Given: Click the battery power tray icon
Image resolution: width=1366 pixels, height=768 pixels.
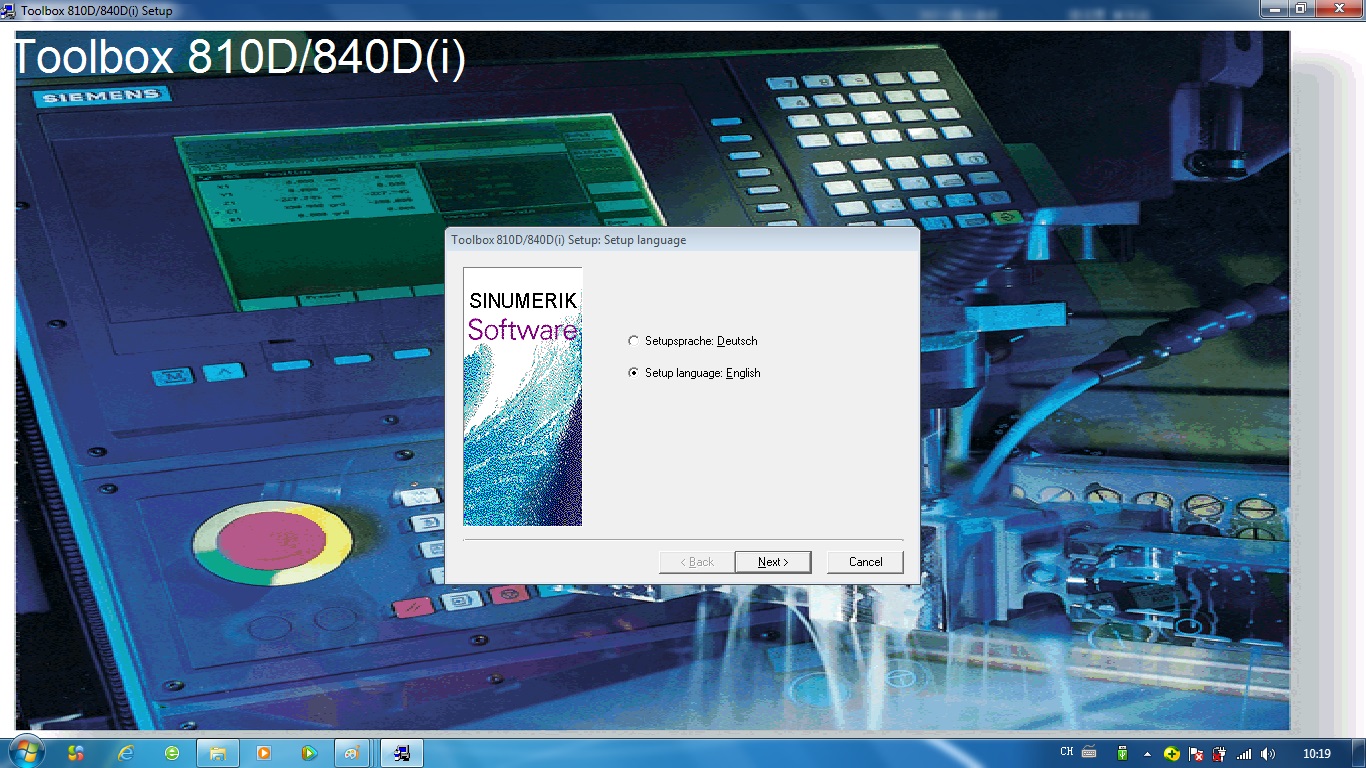Looking at the screenshot, I should click(1219, 753).
